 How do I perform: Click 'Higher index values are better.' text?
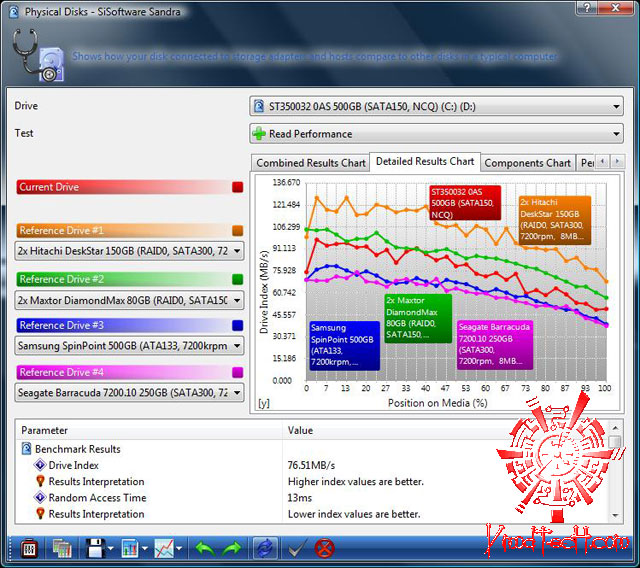(356, 482)
